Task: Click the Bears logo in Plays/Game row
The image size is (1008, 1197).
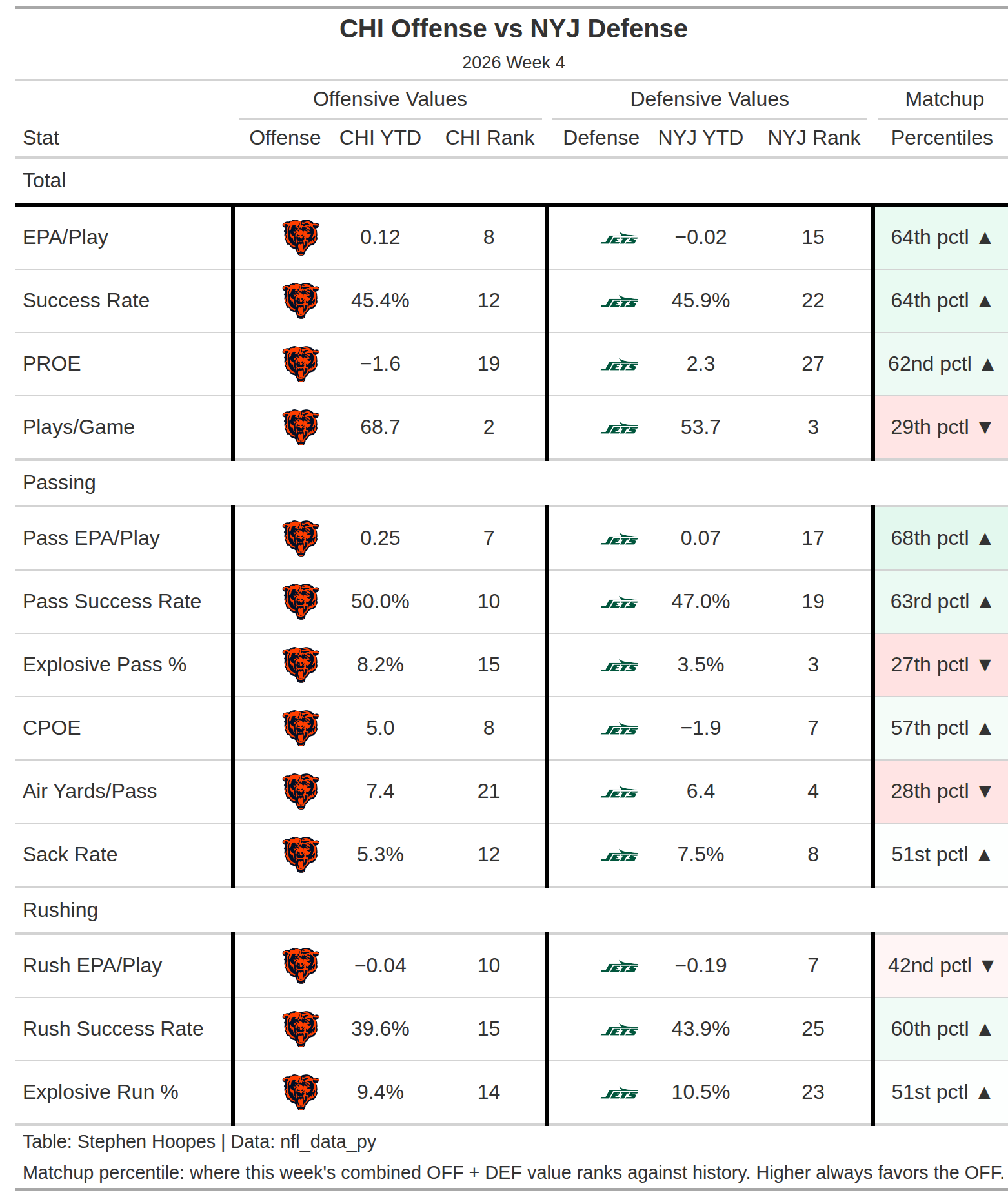Action: [301, 427]
